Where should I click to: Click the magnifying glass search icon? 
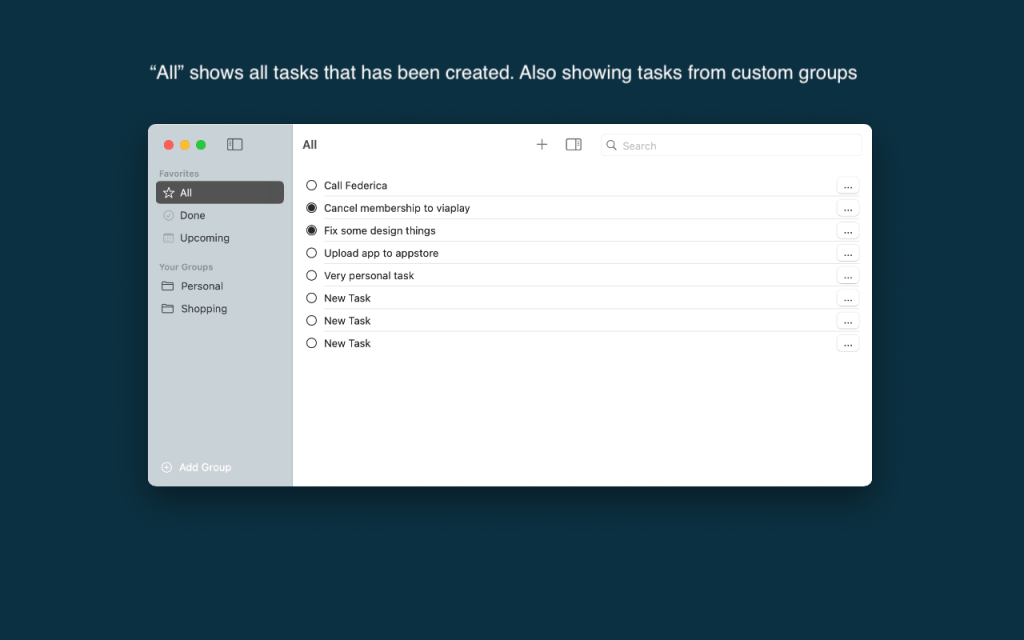pos(612,146)
